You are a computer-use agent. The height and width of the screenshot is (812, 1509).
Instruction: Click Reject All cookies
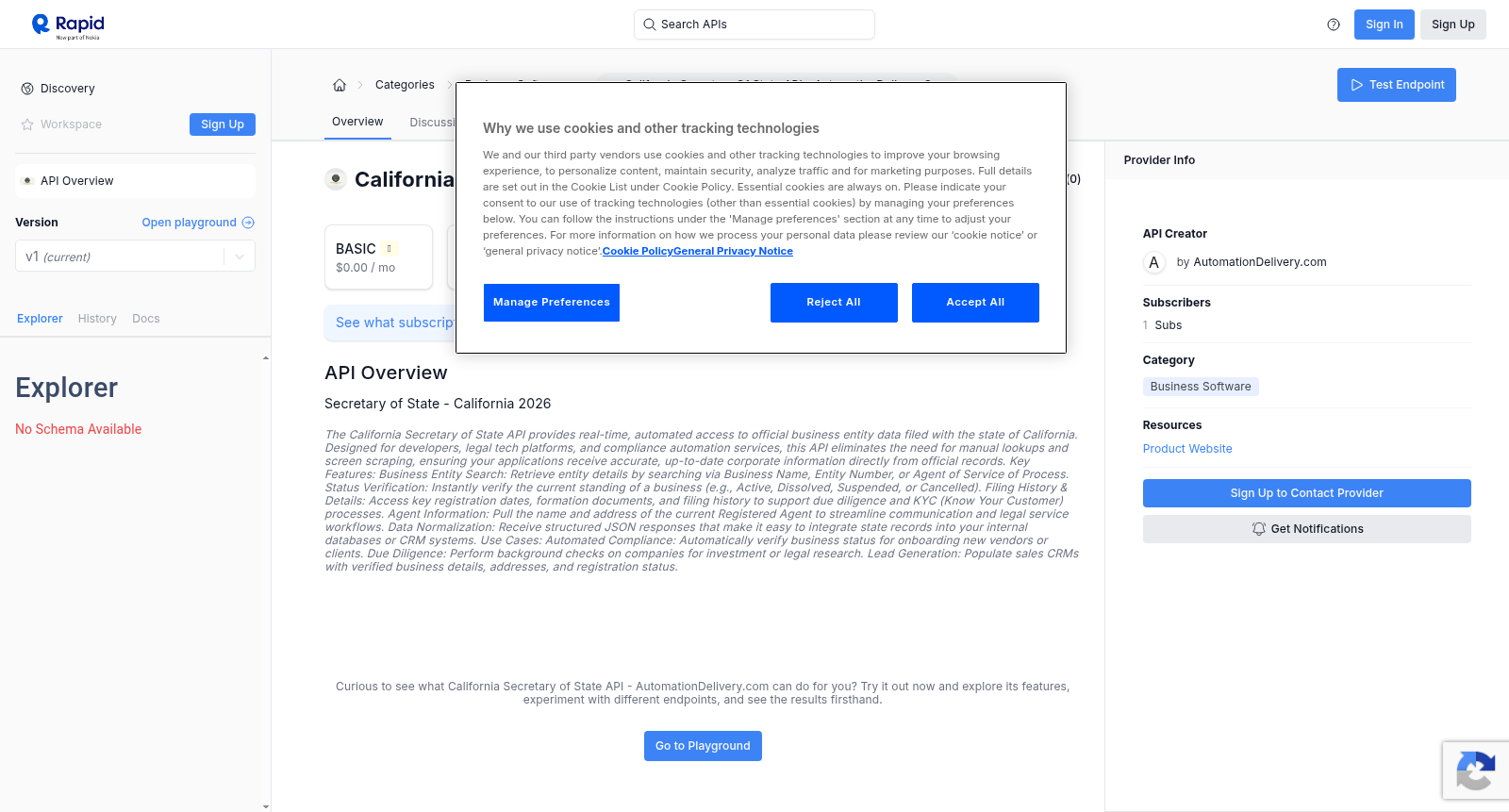pos(834,303)
